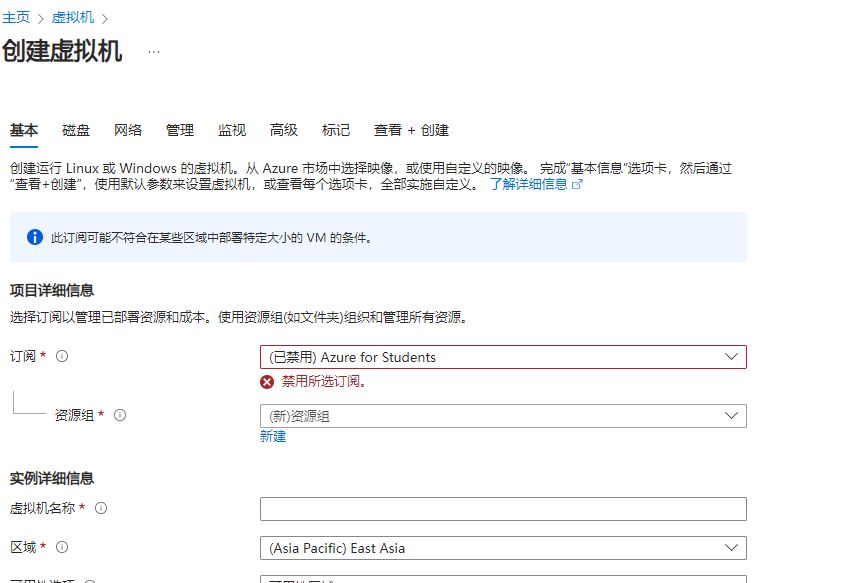
Task: Open the 查看 + 创建 tab
Action: point(411,130)
